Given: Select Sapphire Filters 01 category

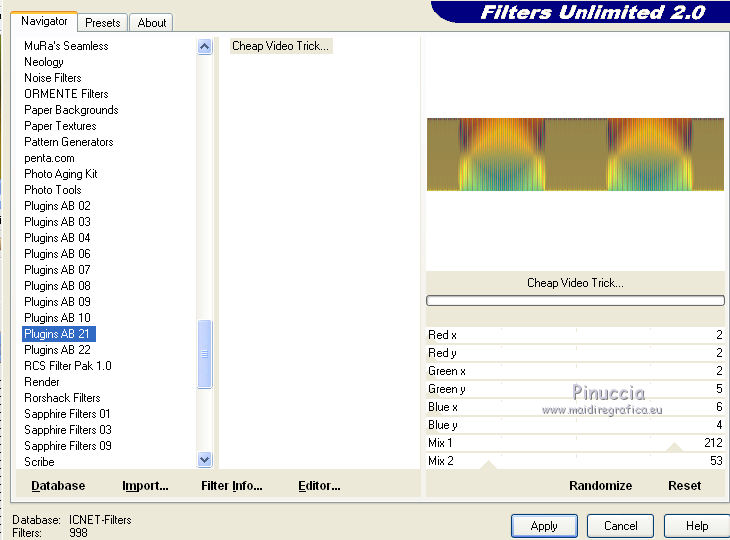Looking at the screenshot, I should tap(68, 414).
